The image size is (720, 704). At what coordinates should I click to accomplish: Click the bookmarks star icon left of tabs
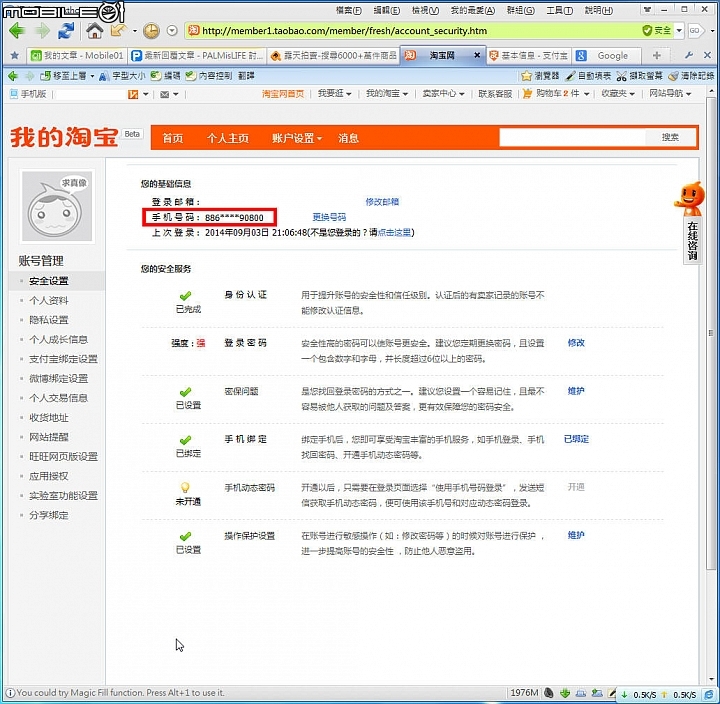point(15,56)
